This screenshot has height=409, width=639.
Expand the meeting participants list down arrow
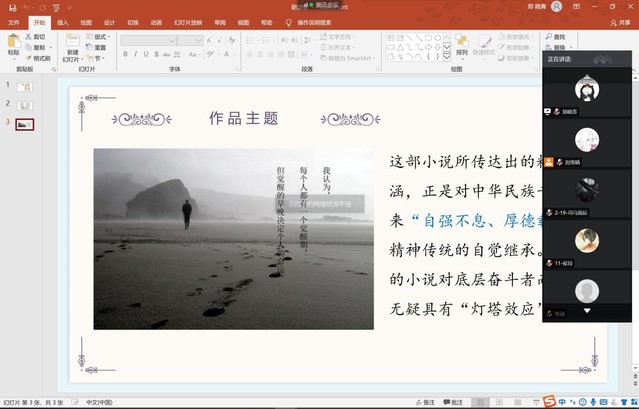587,311
